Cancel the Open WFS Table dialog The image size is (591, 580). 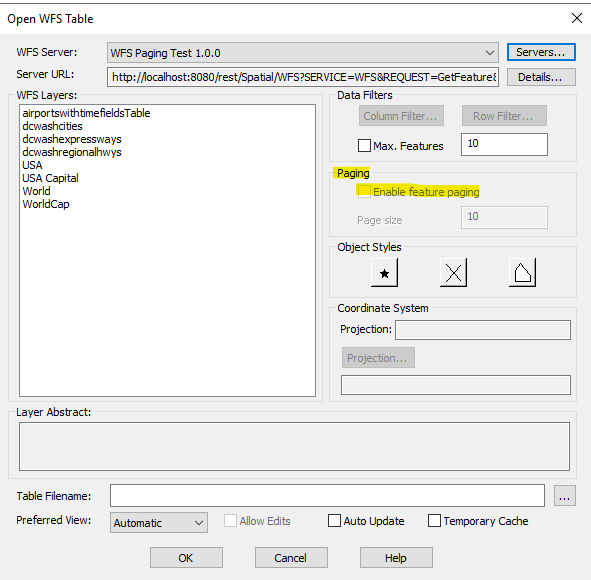(291, 558)
